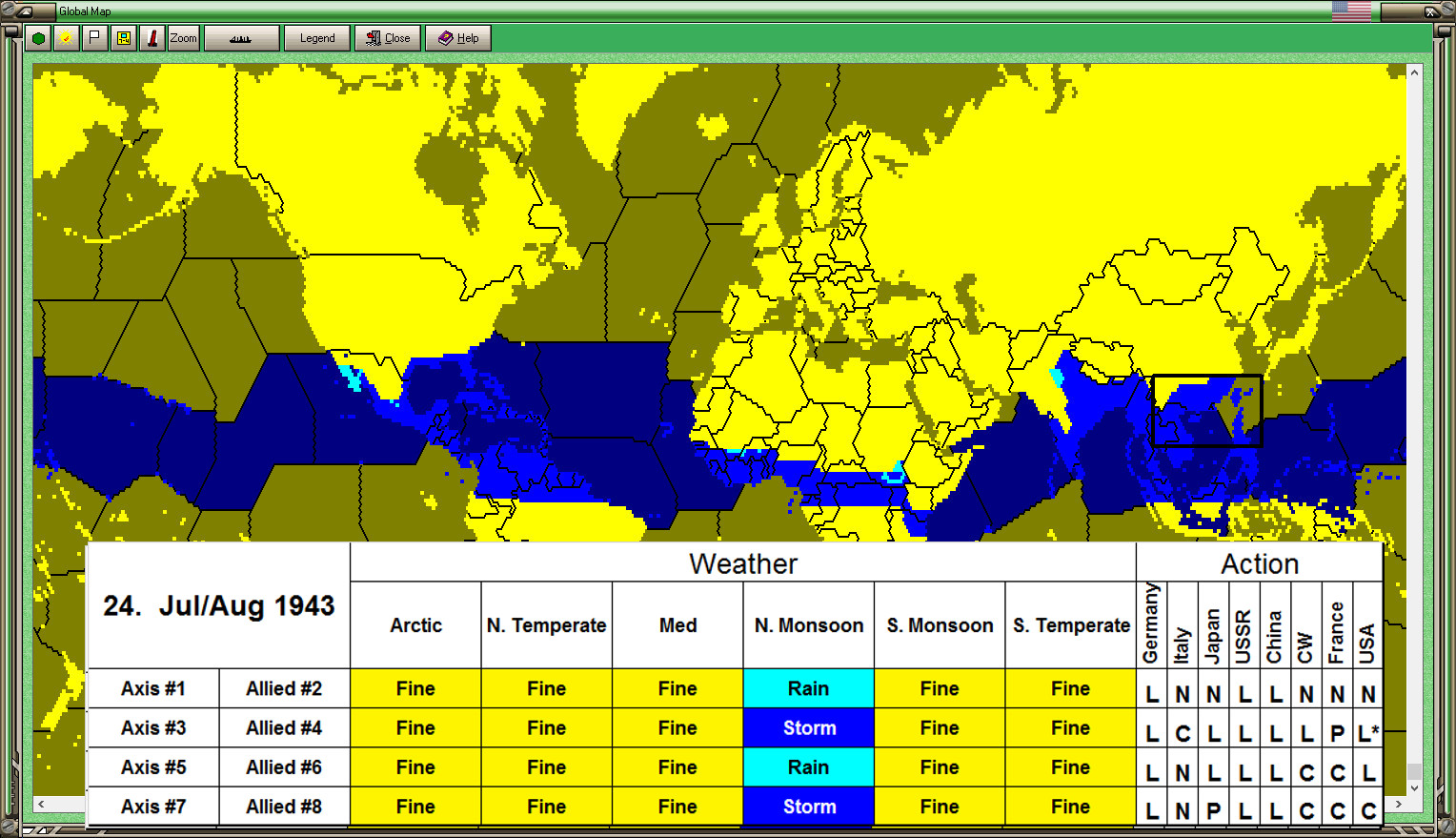Image resolution: width=1456 pixels, height=838 pixels.
Task: Select the Storm cell in the Axis #3 row
Action: (x=808, y=727)
